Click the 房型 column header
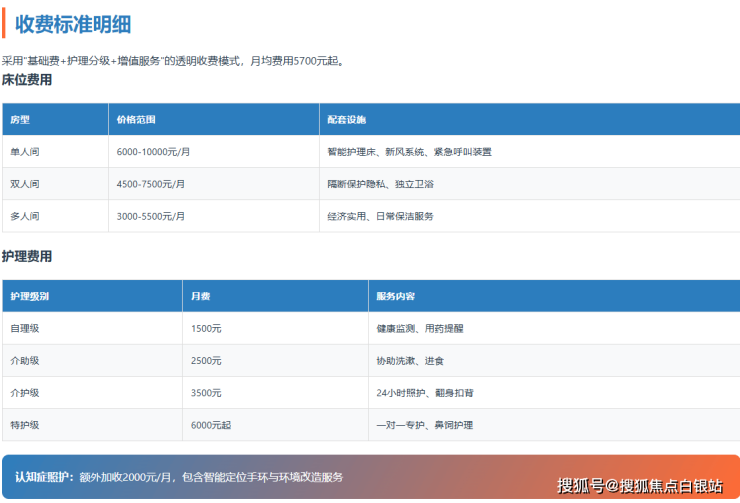The width and height of the screenshot is (740, 503). pos(20,120)
